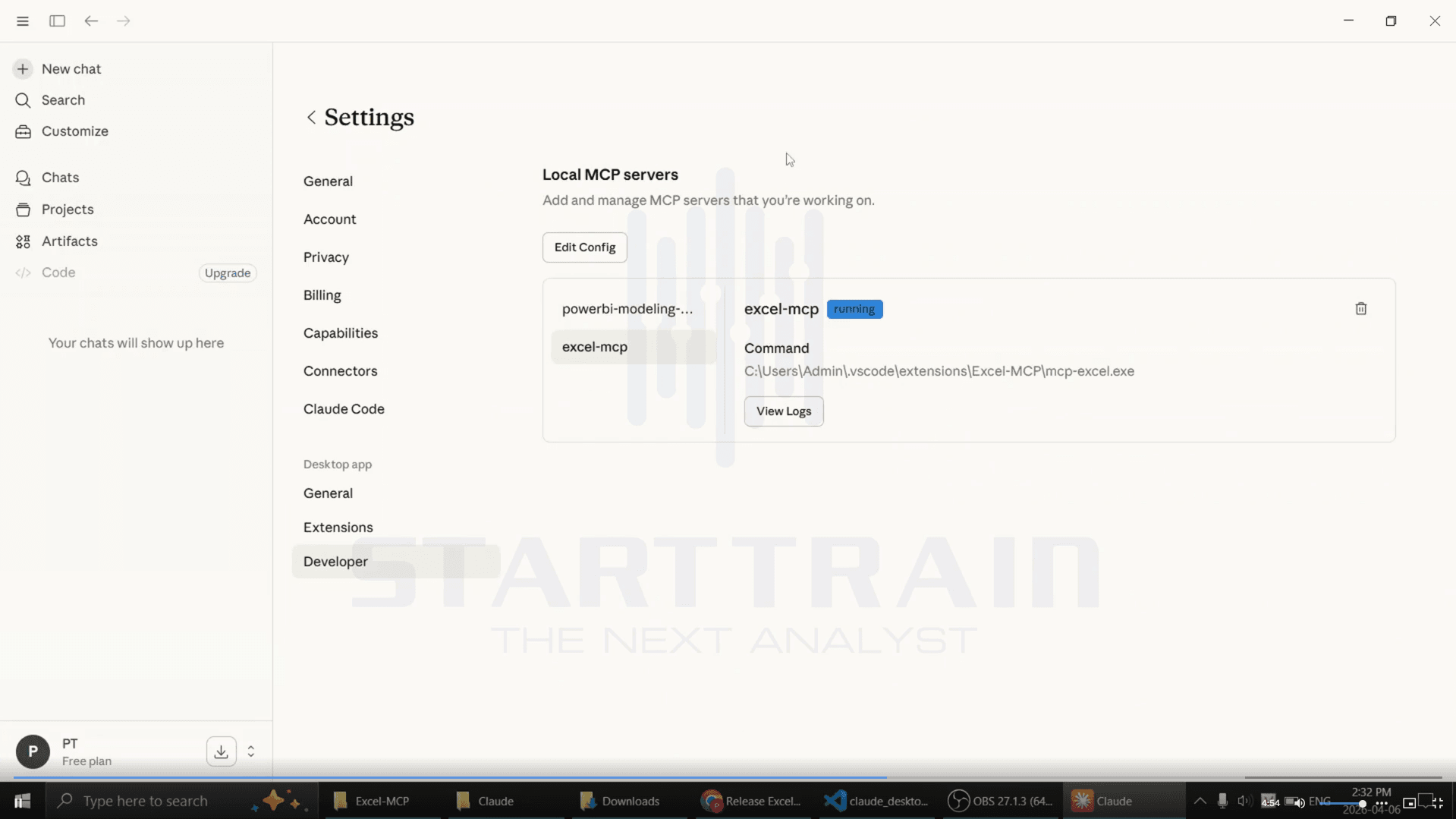
Task: Start a new chat with plus icon
Action: (x=23, y=69)
